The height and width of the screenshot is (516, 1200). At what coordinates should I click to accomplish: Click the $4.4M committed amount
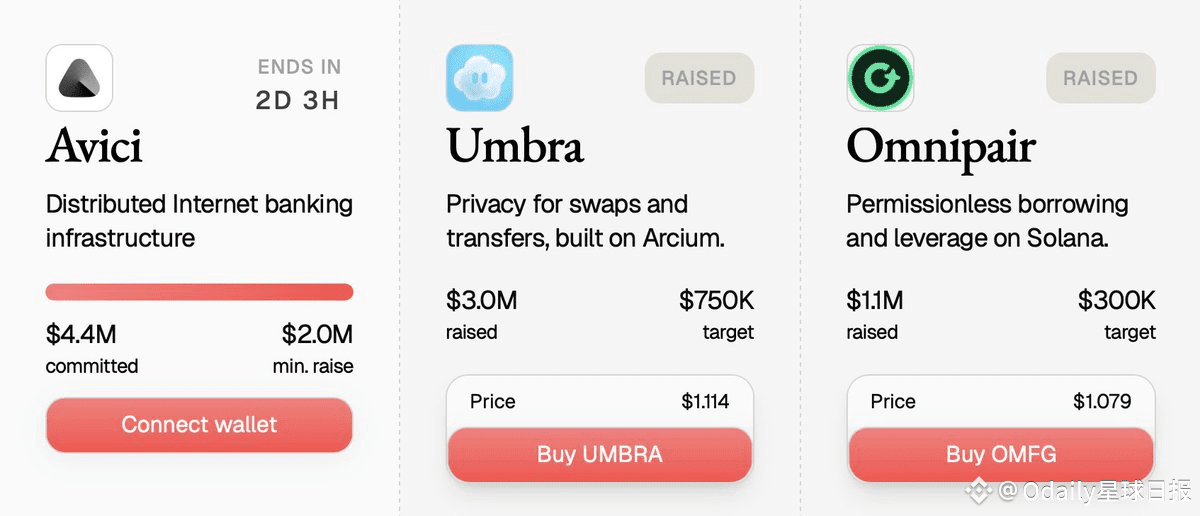tap(81, 334)
